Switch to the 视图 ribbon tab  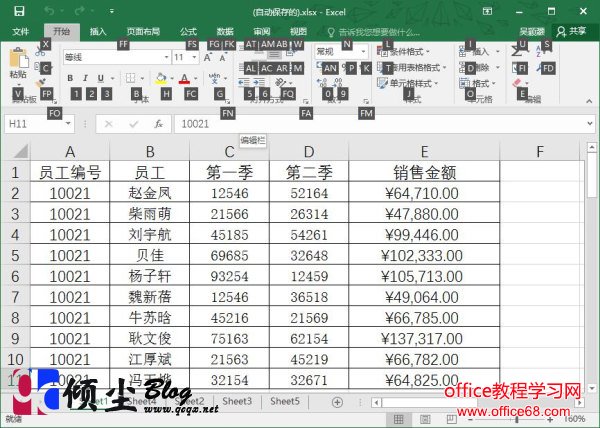click(298, 32)
